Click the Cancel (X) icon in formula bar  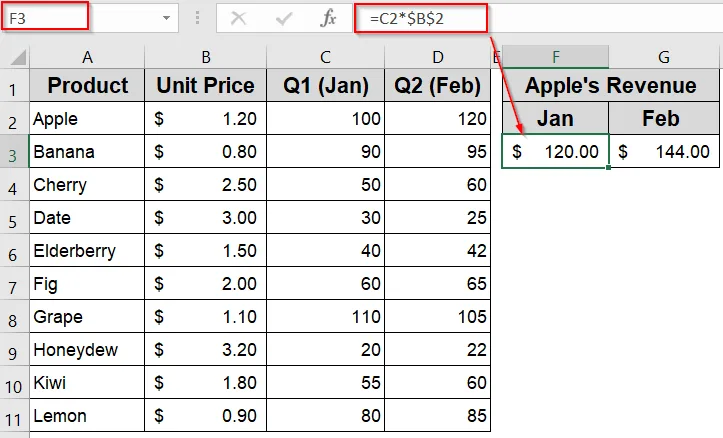point(238,18)
